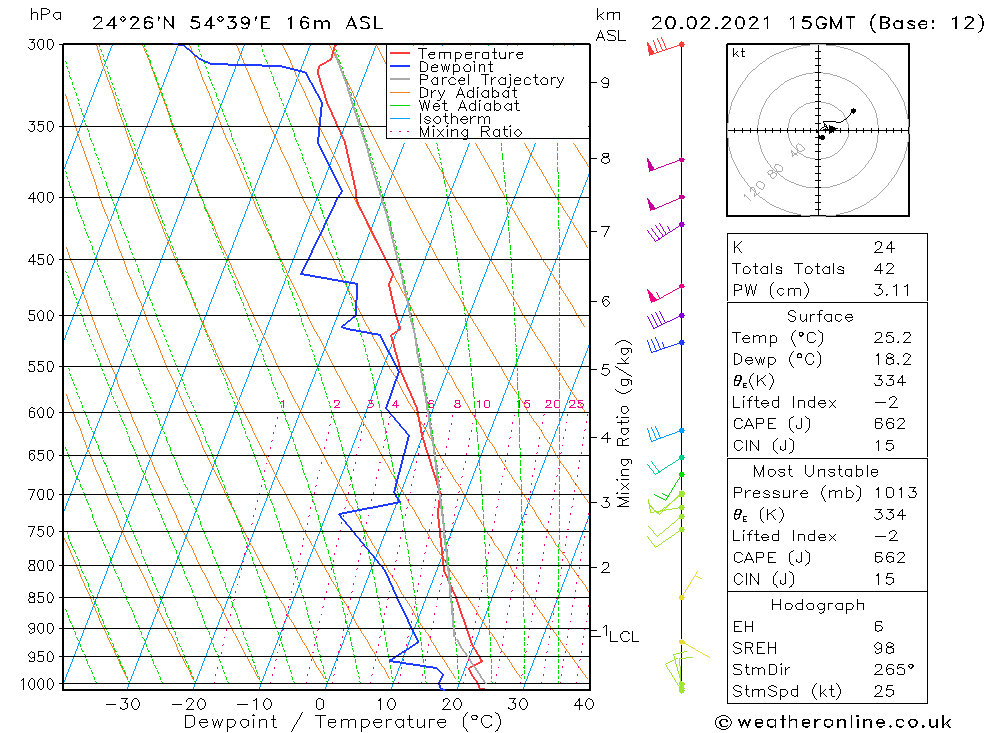Click the 40 temperature axis label
1000x733 pixels.
584,704
